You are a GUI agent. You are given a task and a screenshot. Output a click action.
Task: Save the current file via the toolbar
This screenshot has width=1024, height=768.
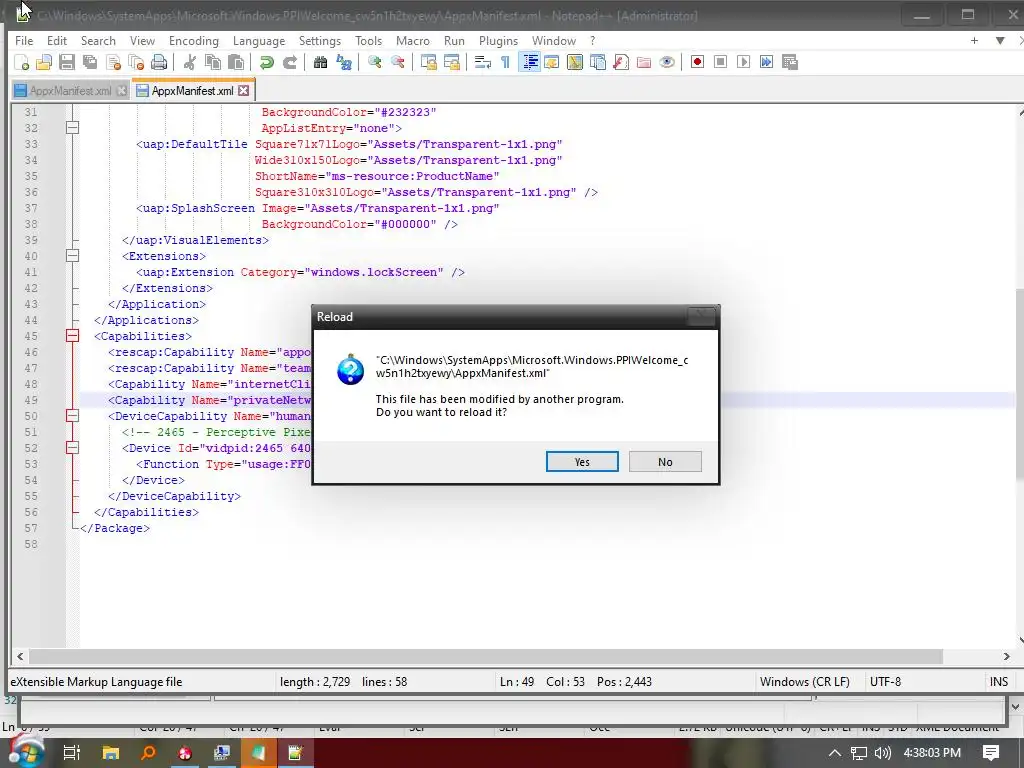pos(67,62)
